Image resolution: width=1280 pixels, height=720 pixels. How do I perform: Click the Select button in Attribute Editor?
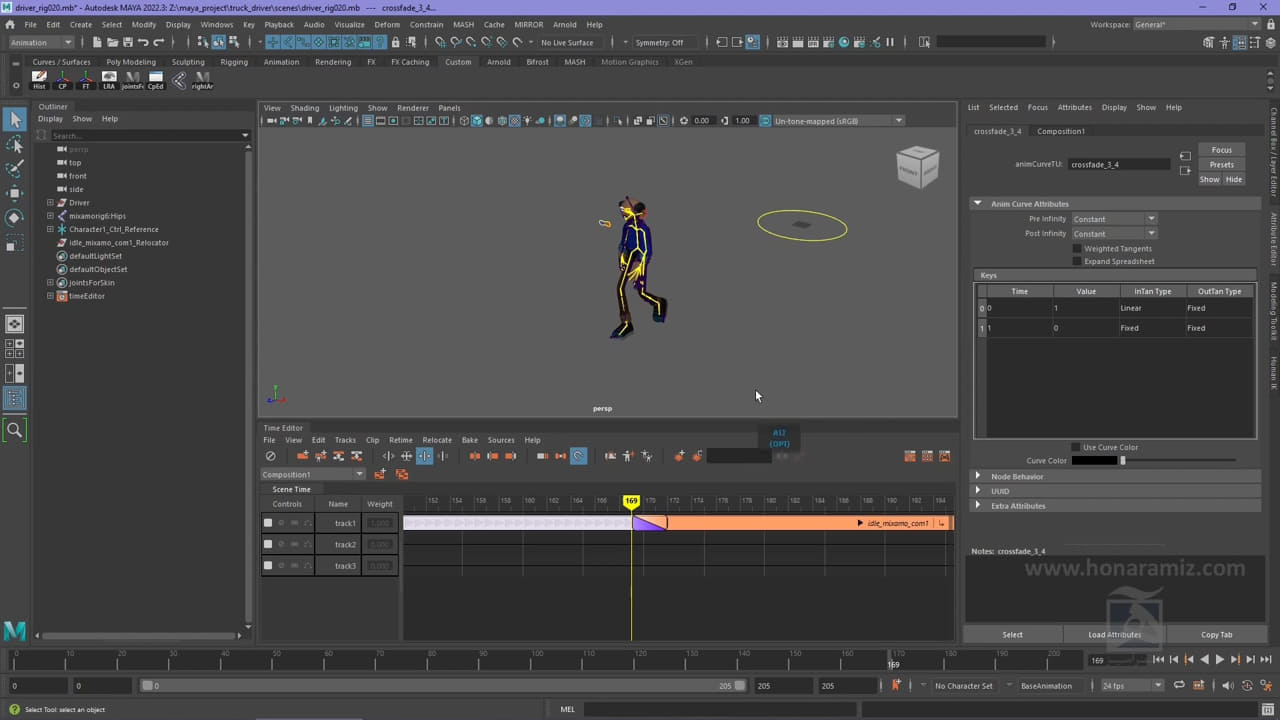[1012, 634]
